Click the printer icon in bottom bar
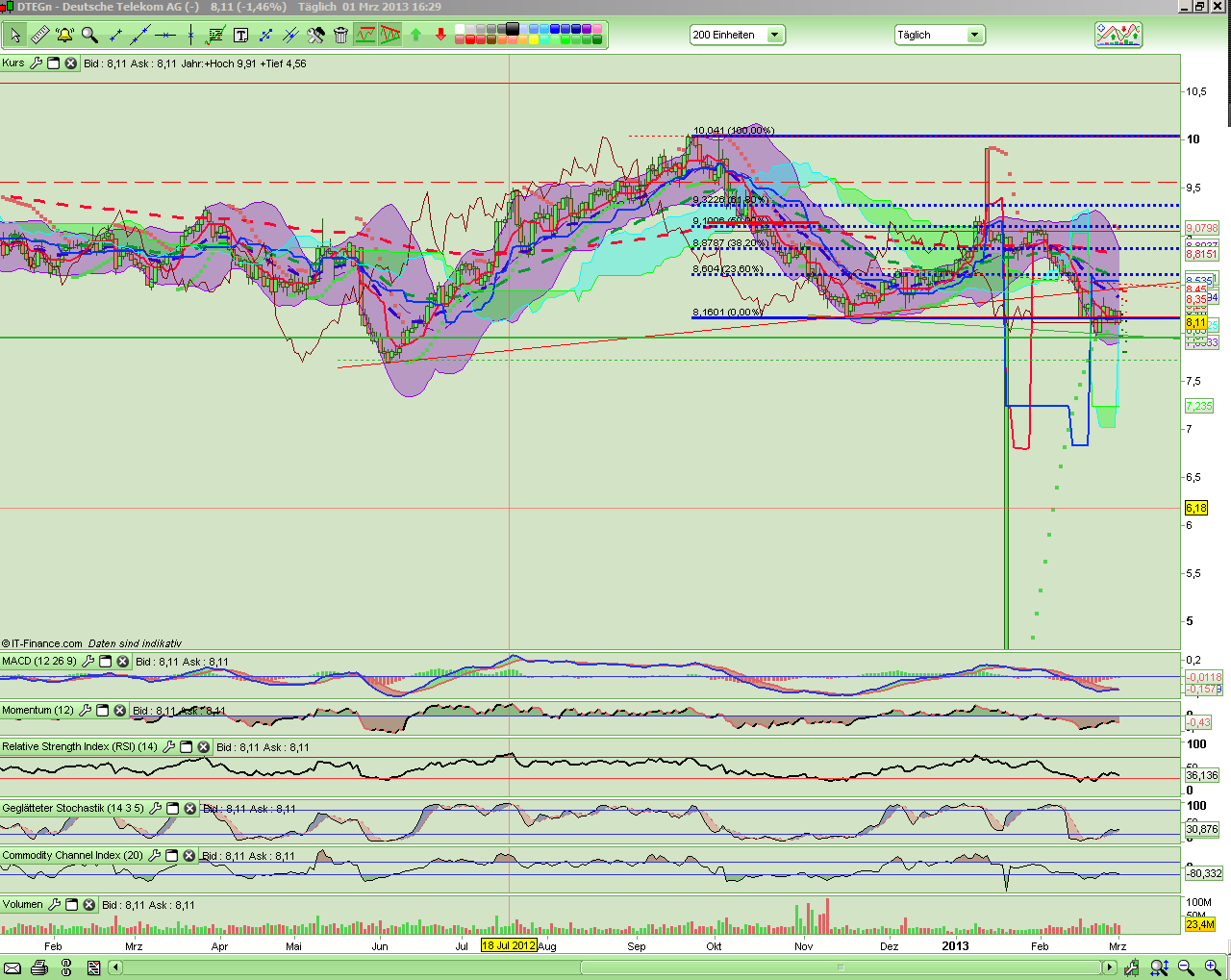 coord(38,967)
